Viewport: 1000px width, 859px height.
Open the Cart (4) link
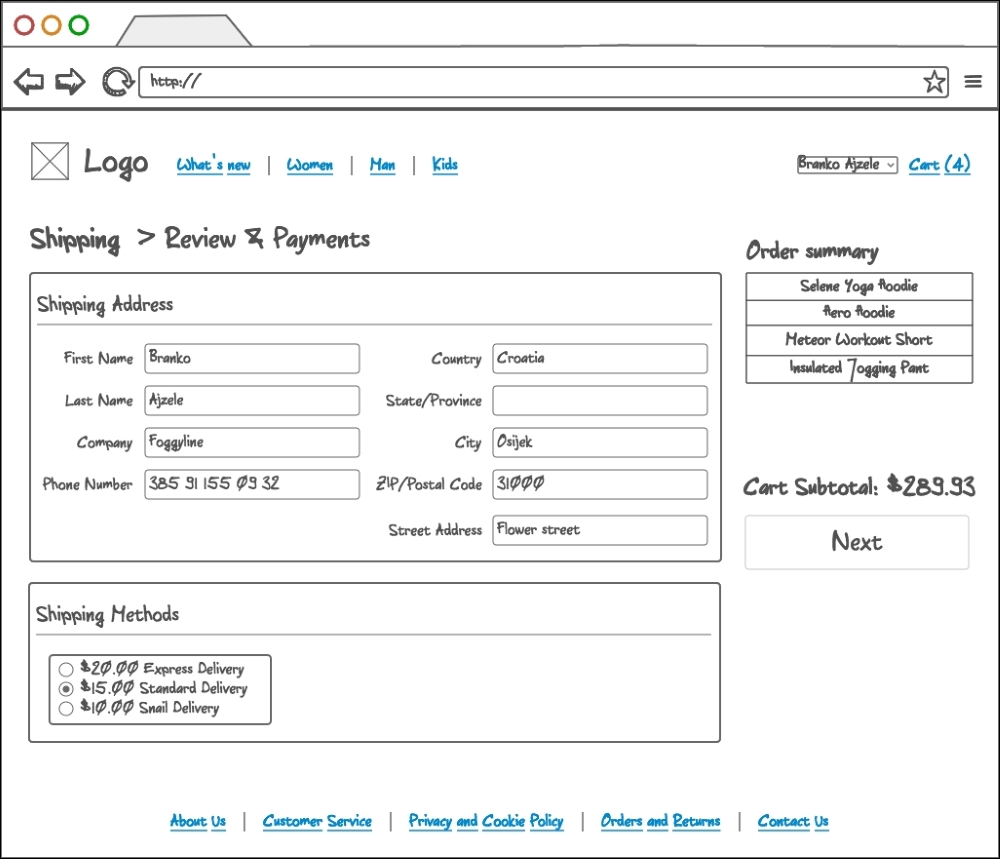coord(939,165)
